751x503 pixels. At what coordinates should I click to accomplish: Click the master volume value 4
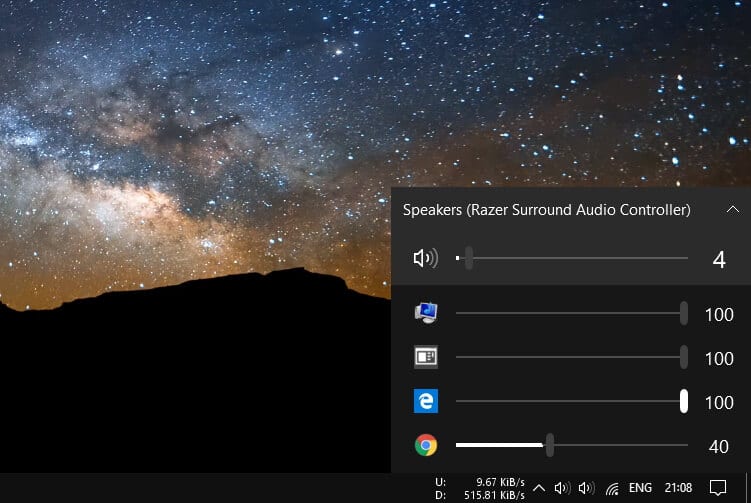click(x=719, y=260)
